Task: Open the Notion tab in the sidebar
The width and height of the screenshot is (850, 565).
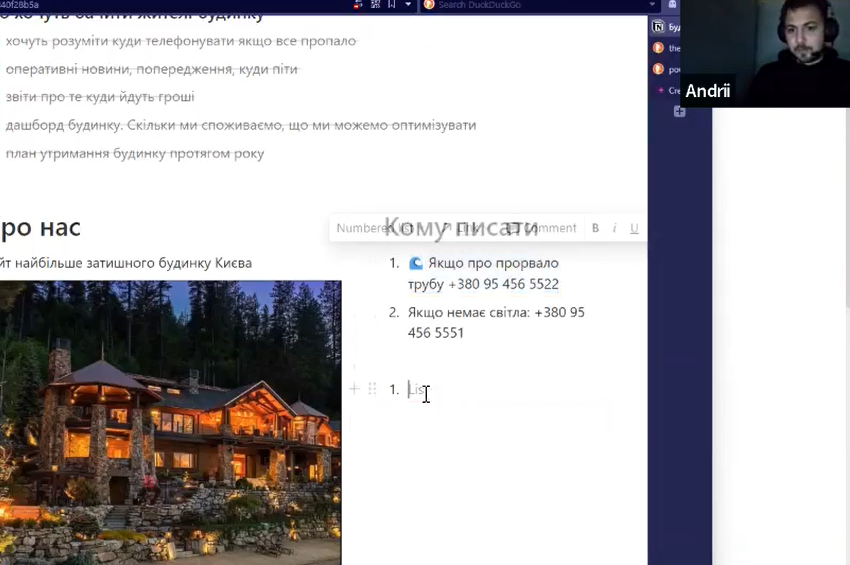Action: (660, 27)
